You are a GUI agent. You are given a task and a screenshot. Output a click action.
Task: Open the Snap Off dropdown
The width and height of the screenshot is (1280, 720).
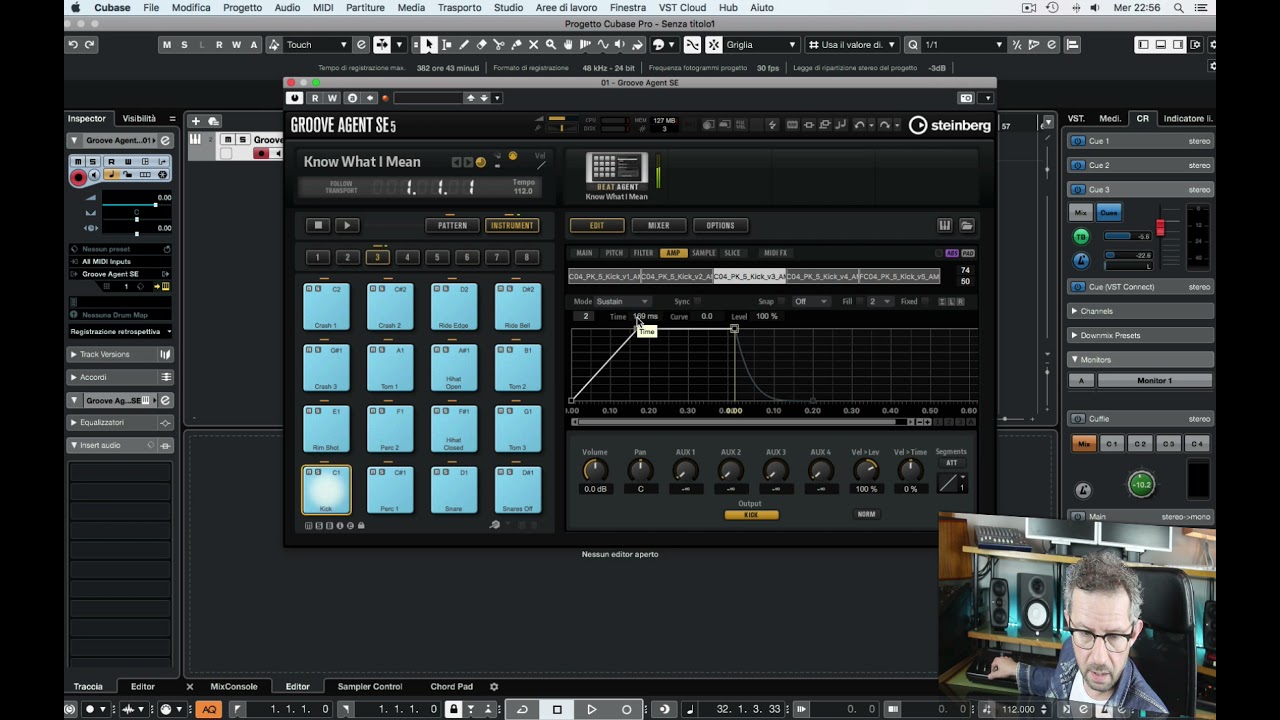coord(811,301)
